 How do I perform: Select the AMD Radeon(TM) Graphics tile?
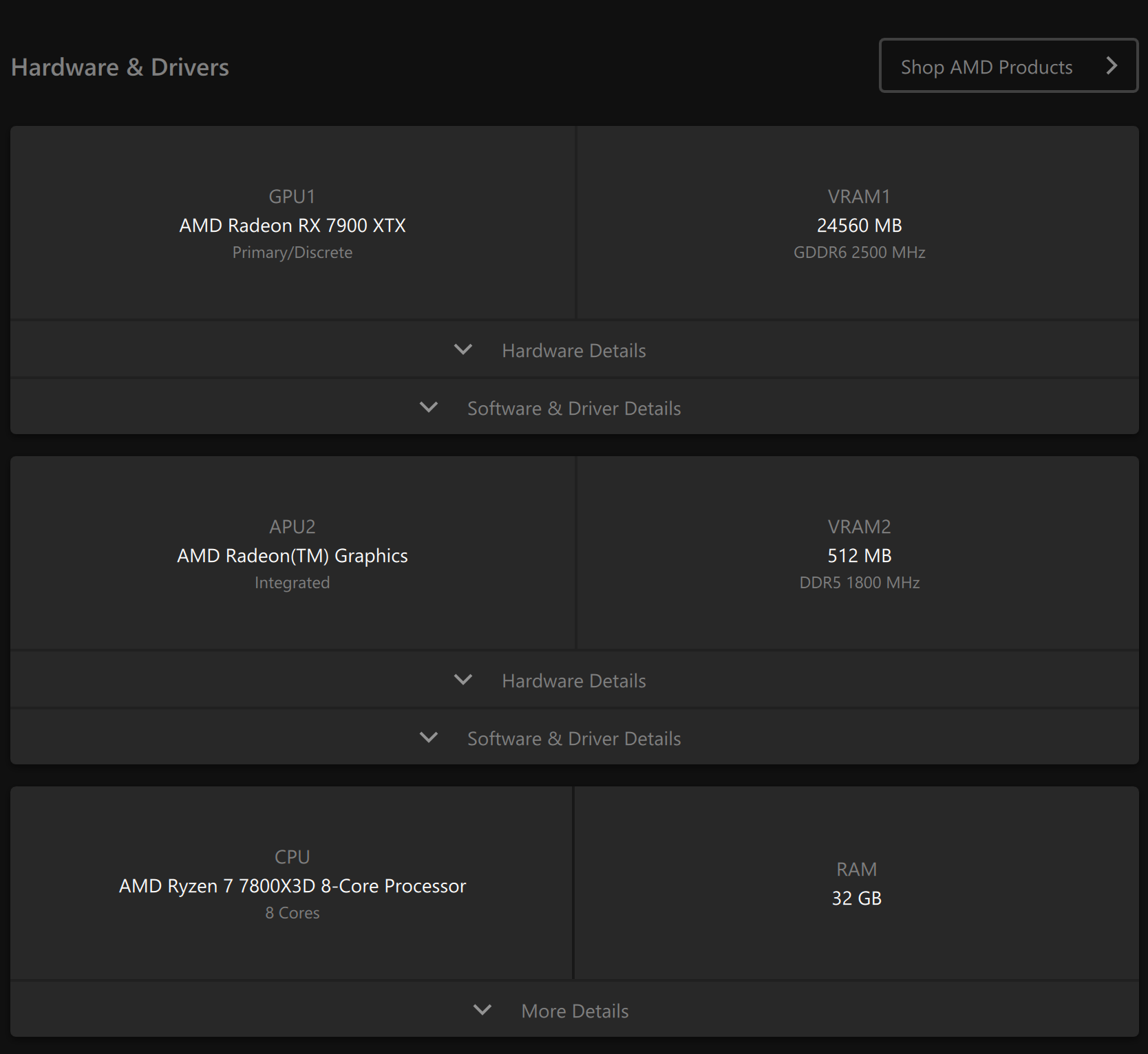[x=293, y=552]
